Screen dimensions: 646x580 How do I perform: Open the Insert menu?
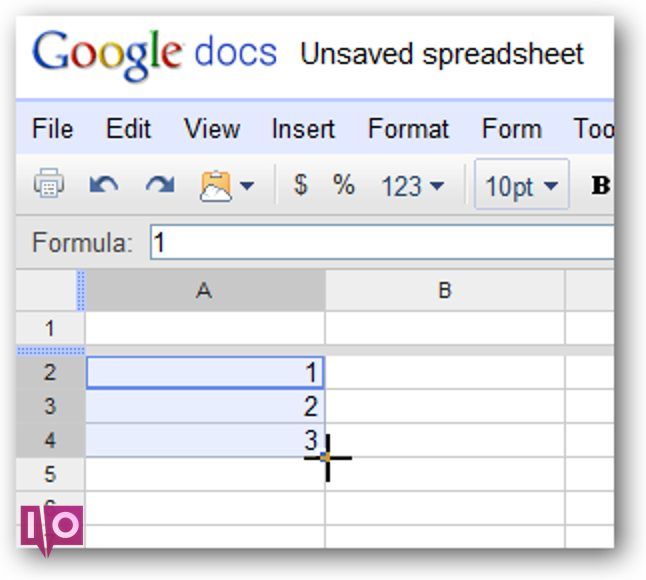click(x=303, y=129)
